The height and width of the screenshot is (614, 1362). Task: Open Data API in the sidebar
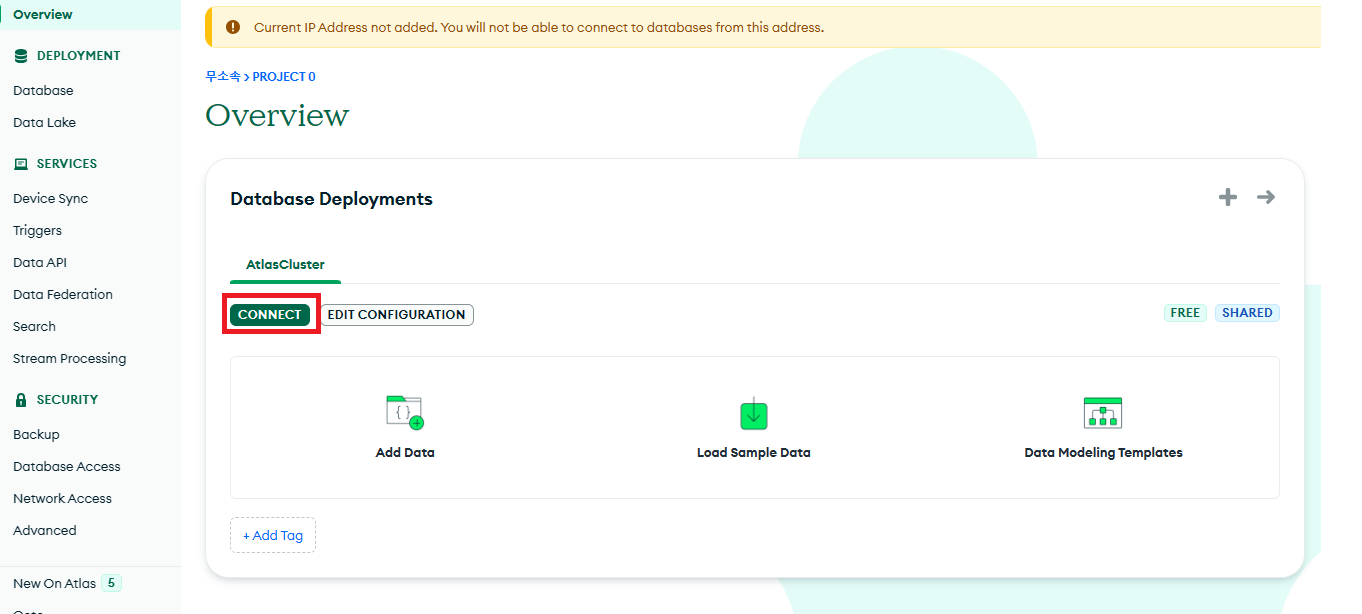click(40, 262)
